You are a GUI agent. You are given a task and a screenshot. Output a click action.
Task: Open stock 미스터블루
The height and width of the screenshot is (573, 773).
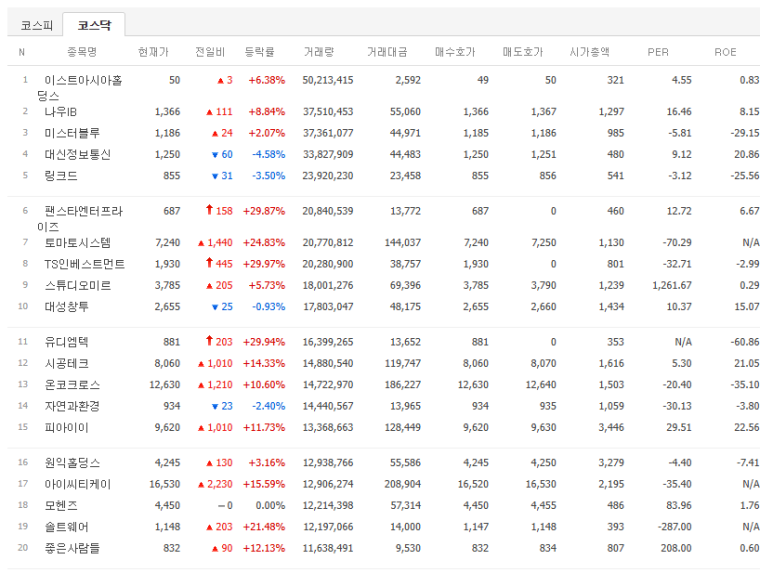point(72,133)
